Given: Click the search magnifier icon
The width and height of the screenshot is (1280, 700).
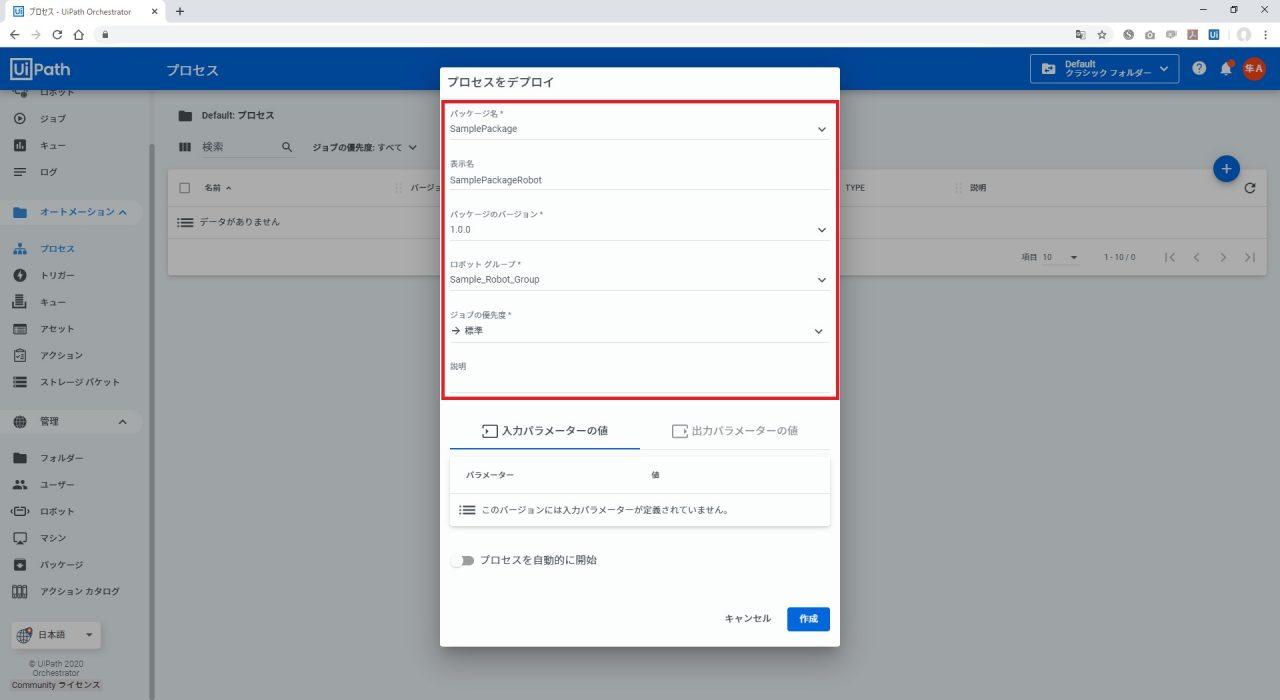Looking at the screenshot, I should pos(287,147).
